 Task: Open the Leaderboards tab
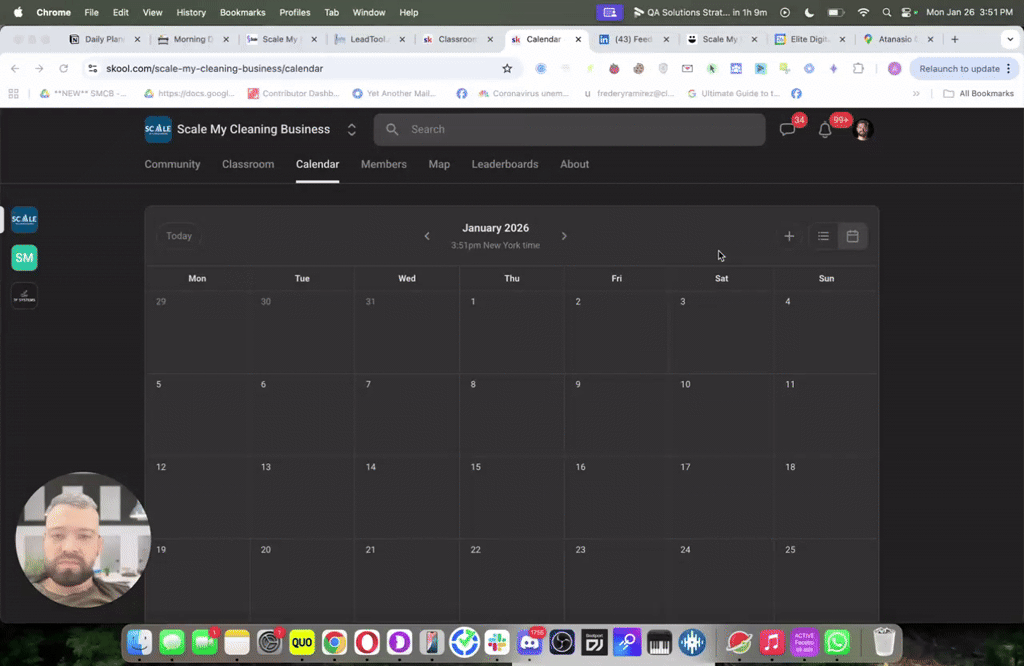(505, 165)
